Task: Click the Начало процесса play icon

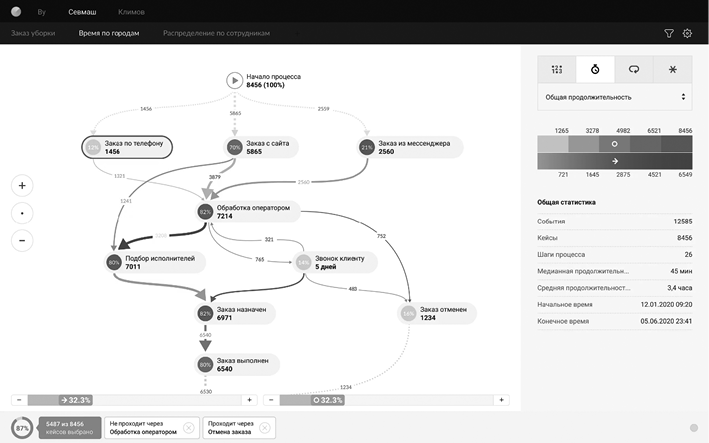Action: tap(233, 80)
